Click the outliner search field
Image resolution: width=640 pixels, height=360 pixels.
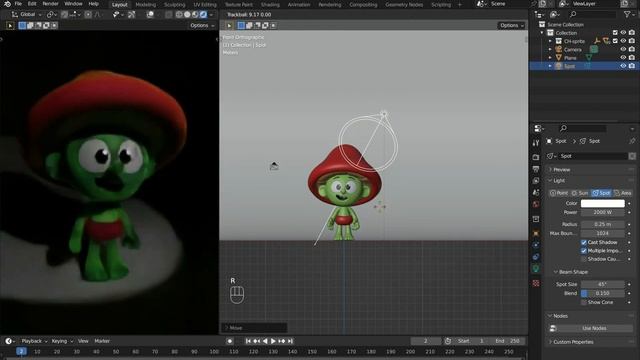coord(593,14)
